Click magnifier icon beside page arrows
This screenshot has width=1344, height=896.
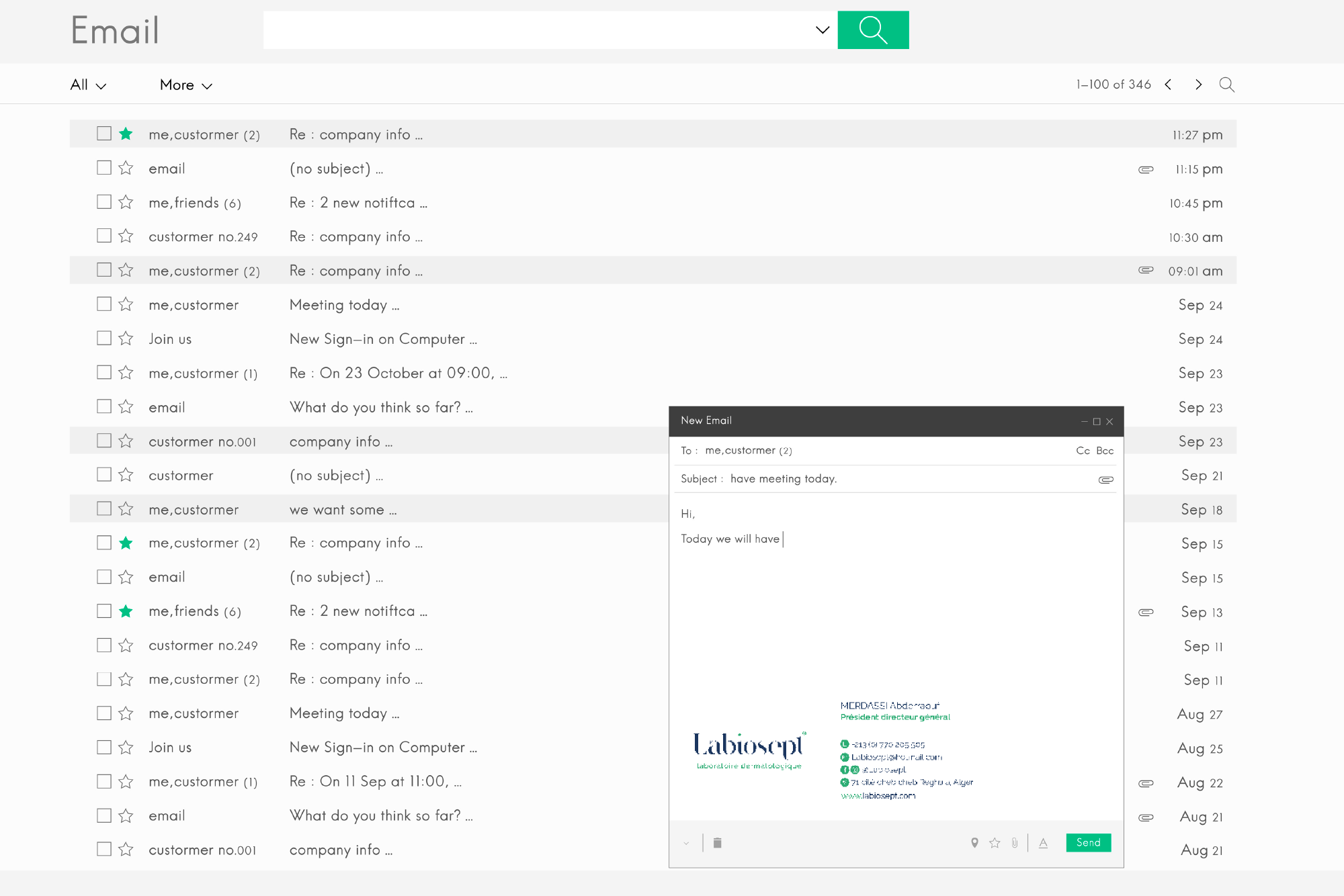click(x=1226, y=85)
